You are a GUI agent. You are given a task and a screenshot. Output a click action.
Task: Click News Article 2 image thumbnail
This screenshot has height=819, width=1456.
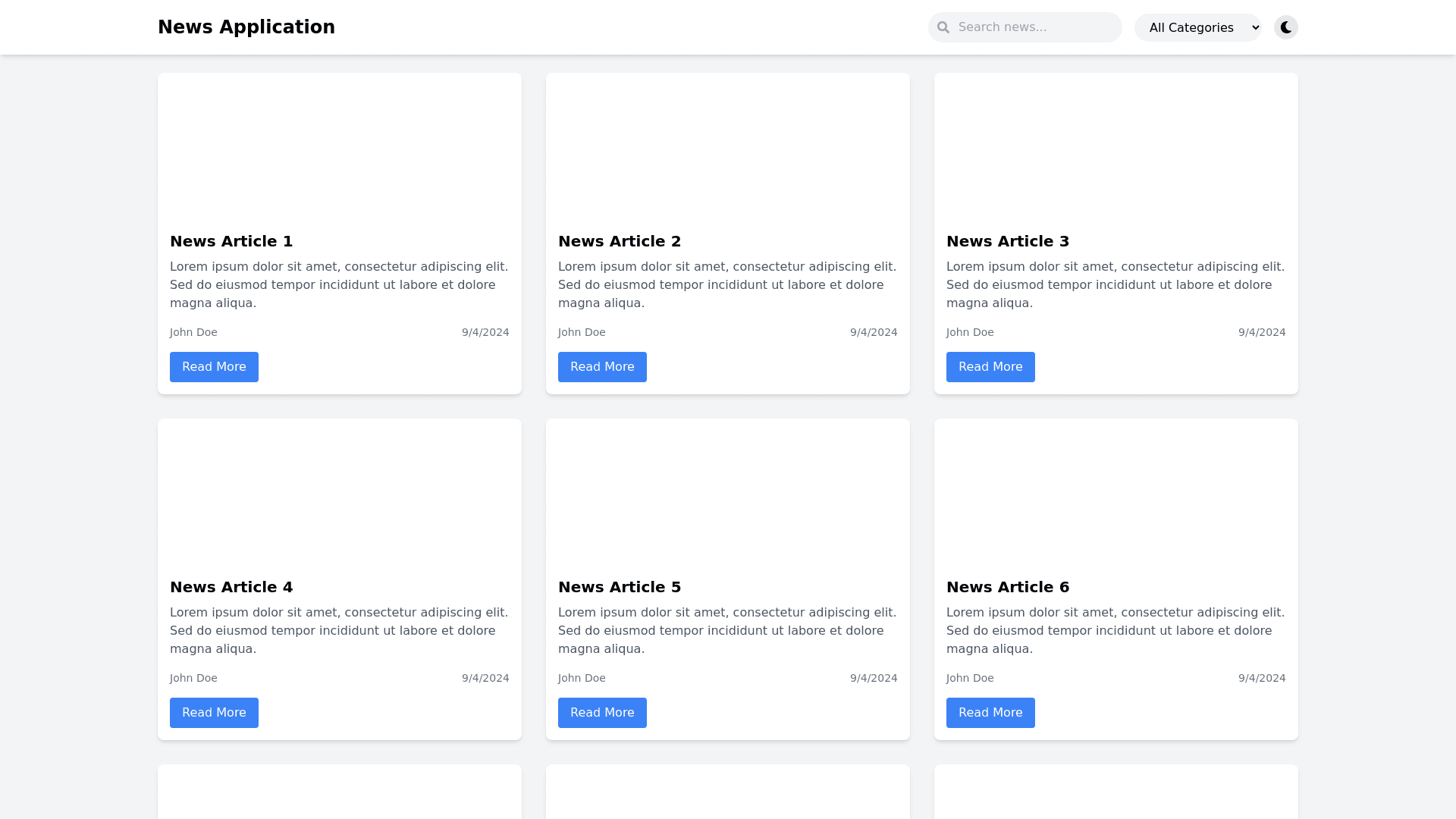coord(728,146)
